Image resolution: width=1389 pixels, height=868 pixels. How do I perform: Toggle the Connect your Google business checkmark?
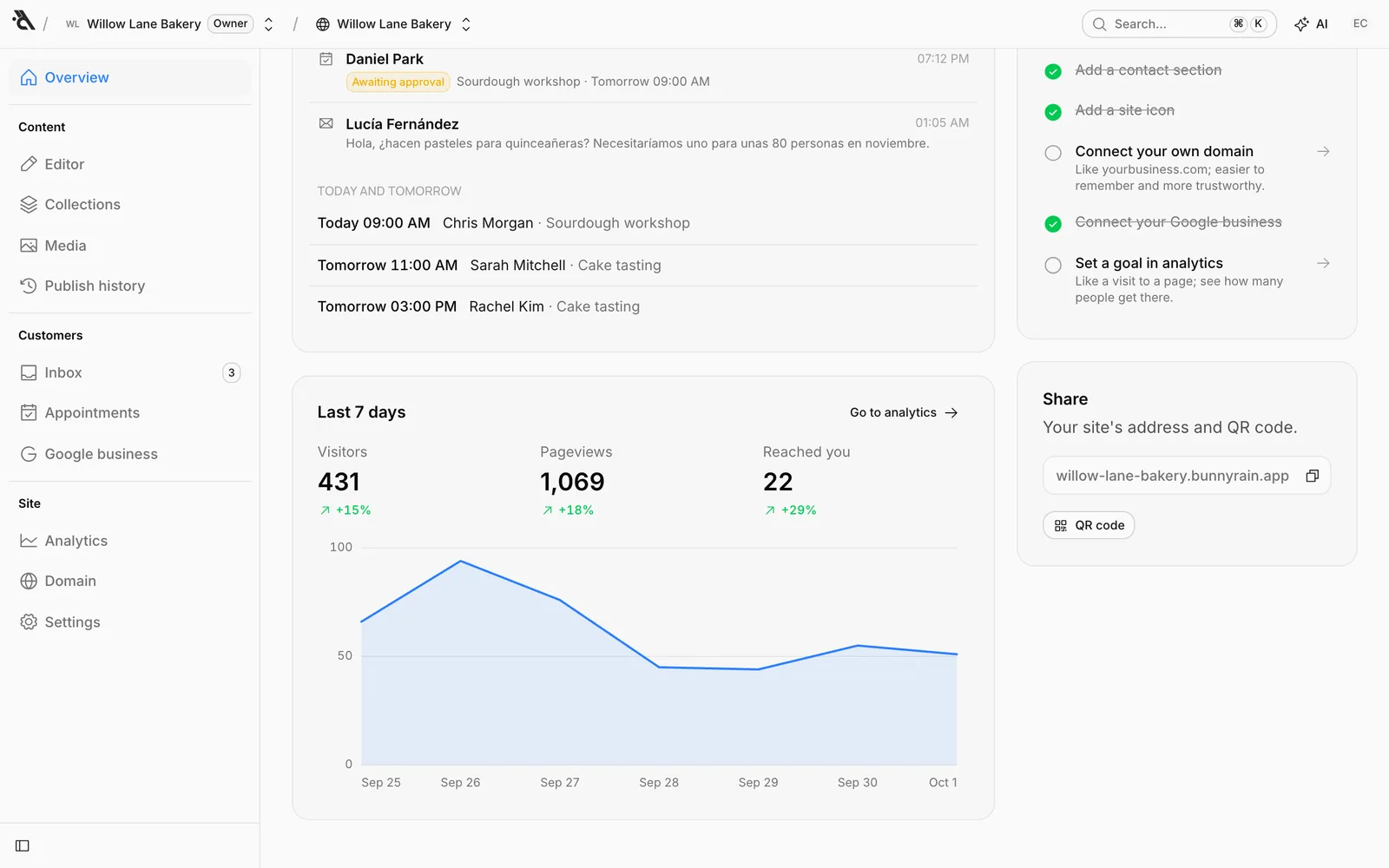click(1053, 224)
